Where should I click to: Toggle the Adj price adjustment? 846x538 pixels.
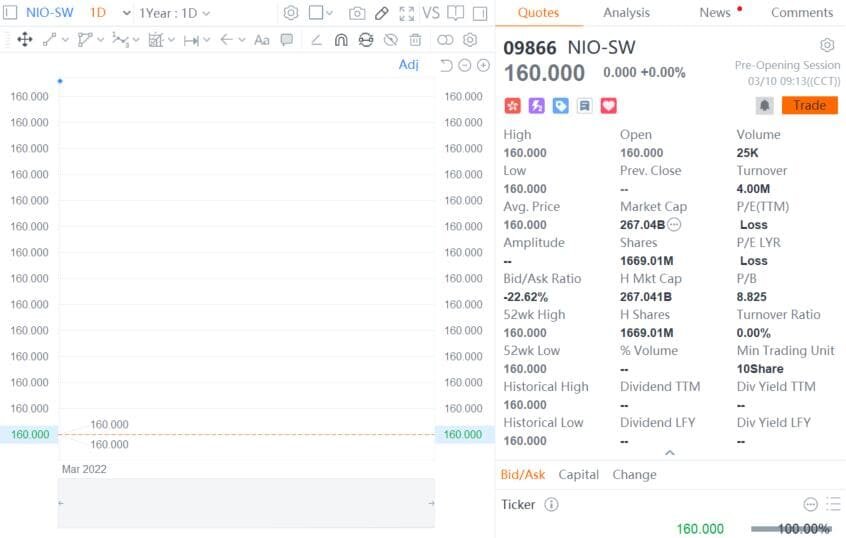408,64
